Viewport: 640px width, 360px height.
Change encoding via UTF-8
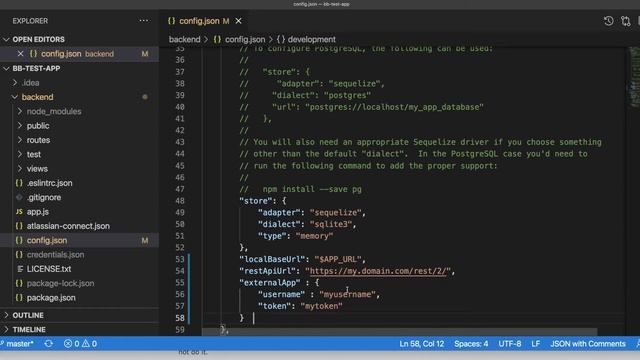(x=509, y=344)
